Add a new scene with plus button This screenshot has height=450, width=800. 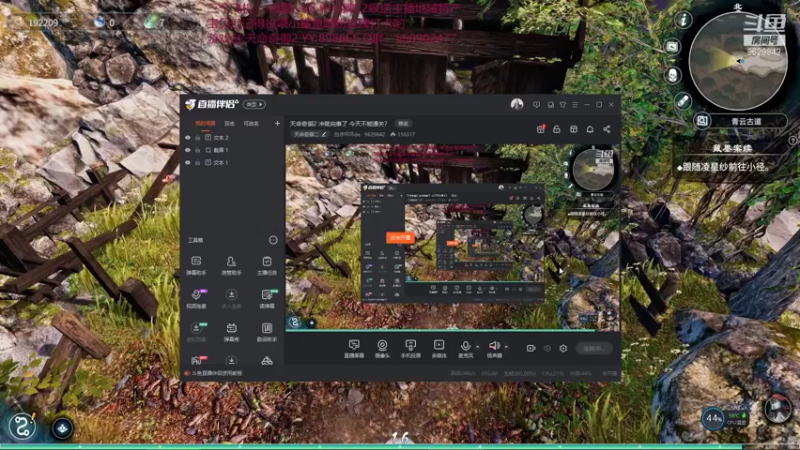[277, 123]
